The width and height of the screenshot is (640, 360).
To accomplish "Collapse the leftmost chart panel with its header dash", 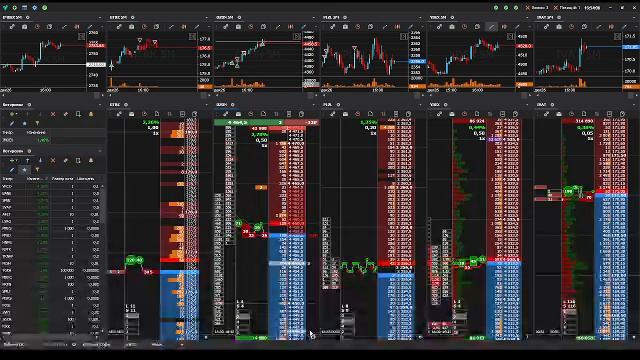I will [100, 18].
